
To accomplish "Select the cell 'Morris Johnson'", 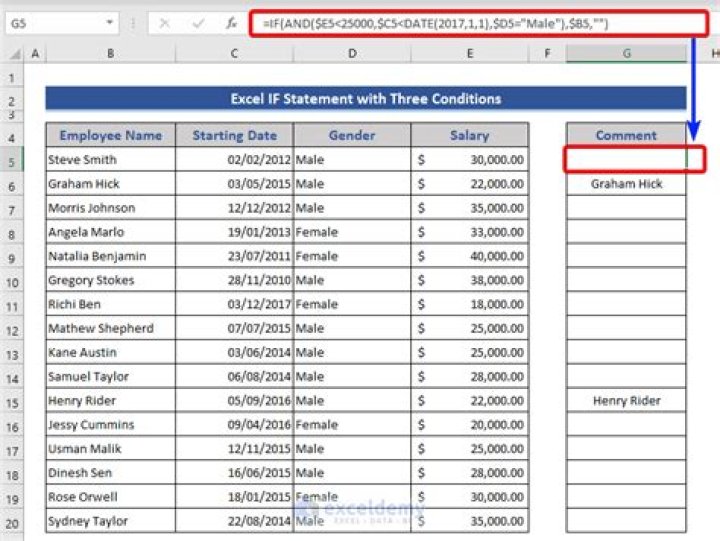I will (x=111, y=208).
